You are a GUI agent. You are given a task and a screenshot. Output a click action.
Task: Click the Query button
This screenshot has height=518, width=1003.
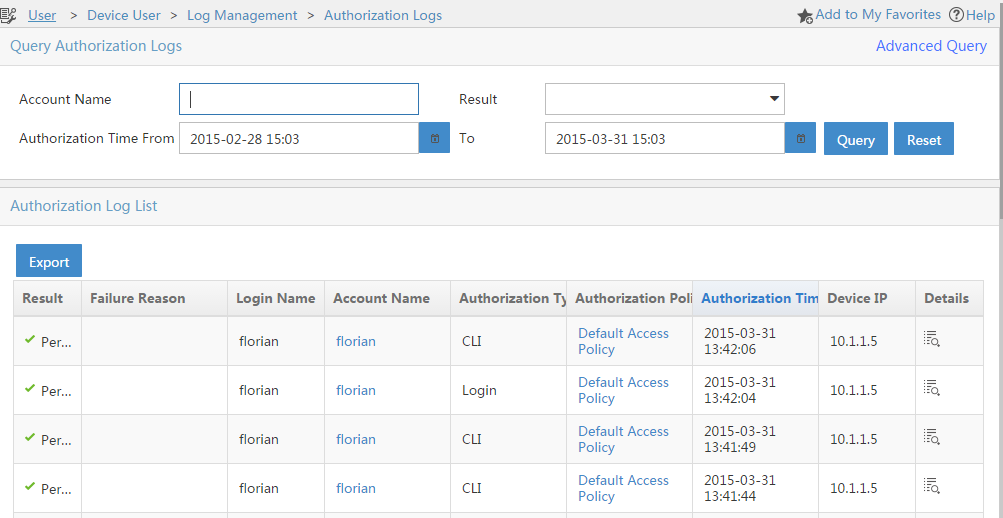[x=855, y=140]
